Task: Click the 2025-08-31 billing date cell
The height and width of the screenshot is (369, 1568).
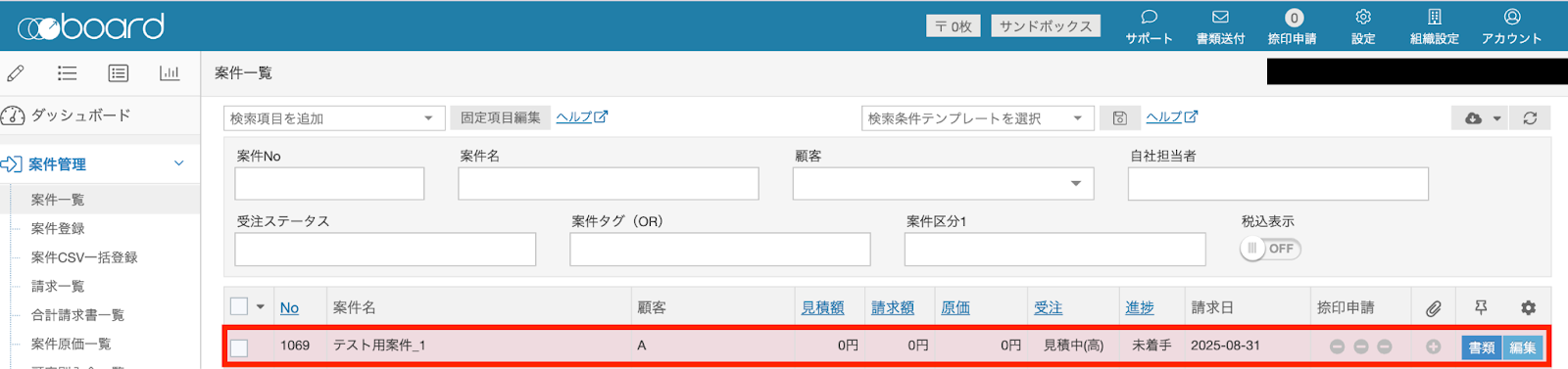Action: 1225,346
